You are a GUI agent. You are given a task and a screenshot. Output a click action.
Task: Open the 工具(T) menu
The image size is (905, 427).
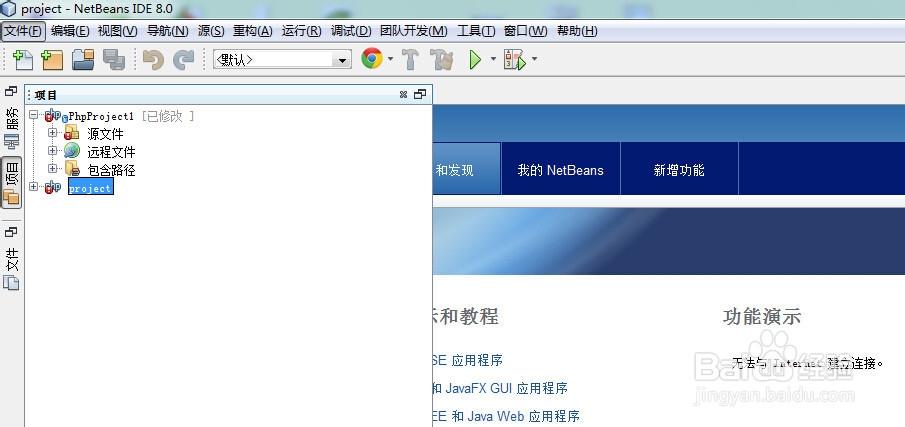pyautogui.click(x=476, y=31)
